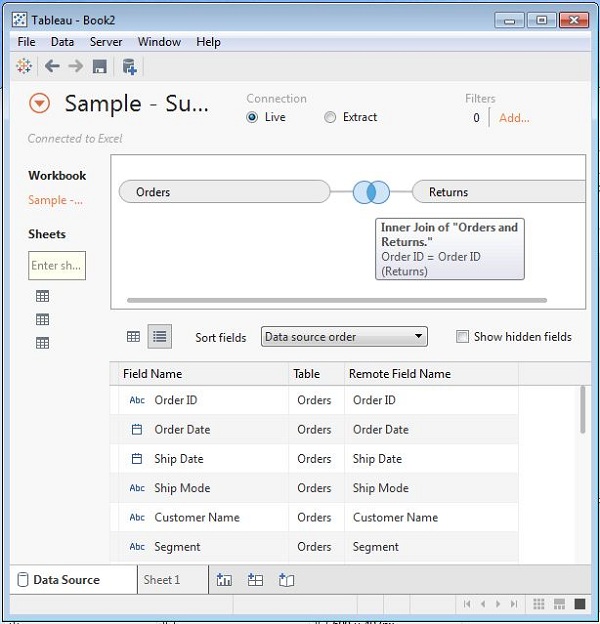The width and height of the screenshot is (600, 624).
Task: Click the first sheet table icon under Sheets
Action: (43, 296)
